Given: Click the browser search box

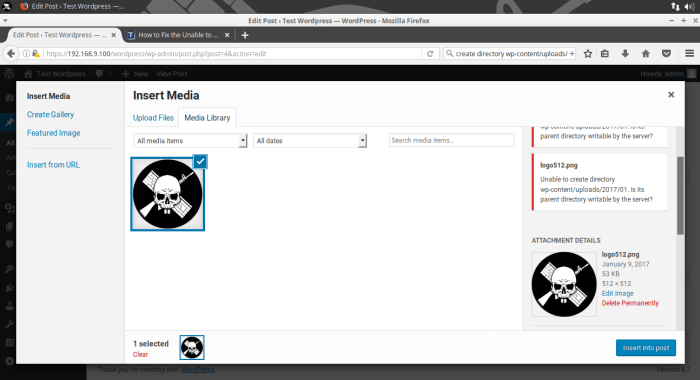Looking at the screenshot, I should pos(509,54).
